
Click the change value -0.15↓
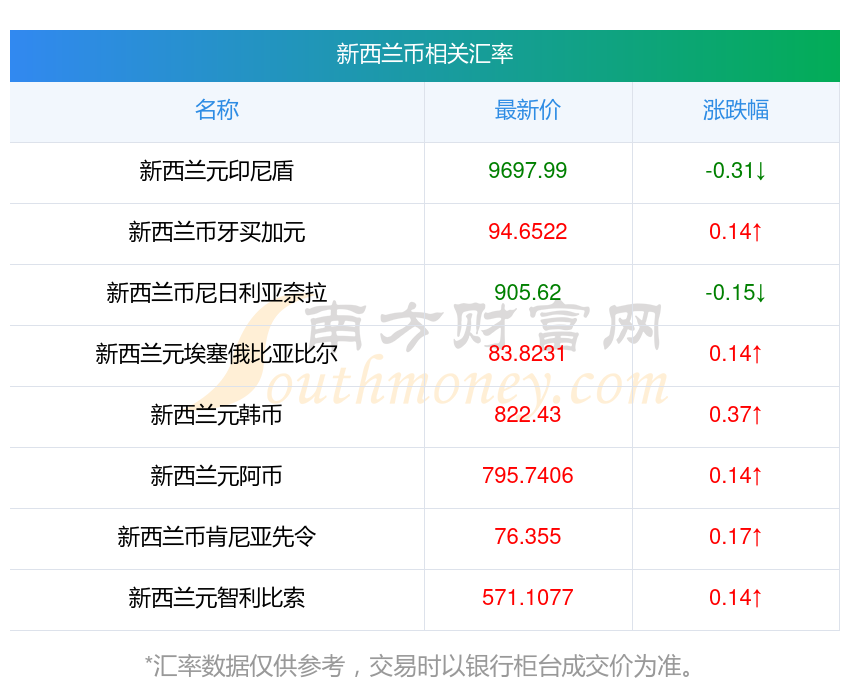click(x=736, y=293)
